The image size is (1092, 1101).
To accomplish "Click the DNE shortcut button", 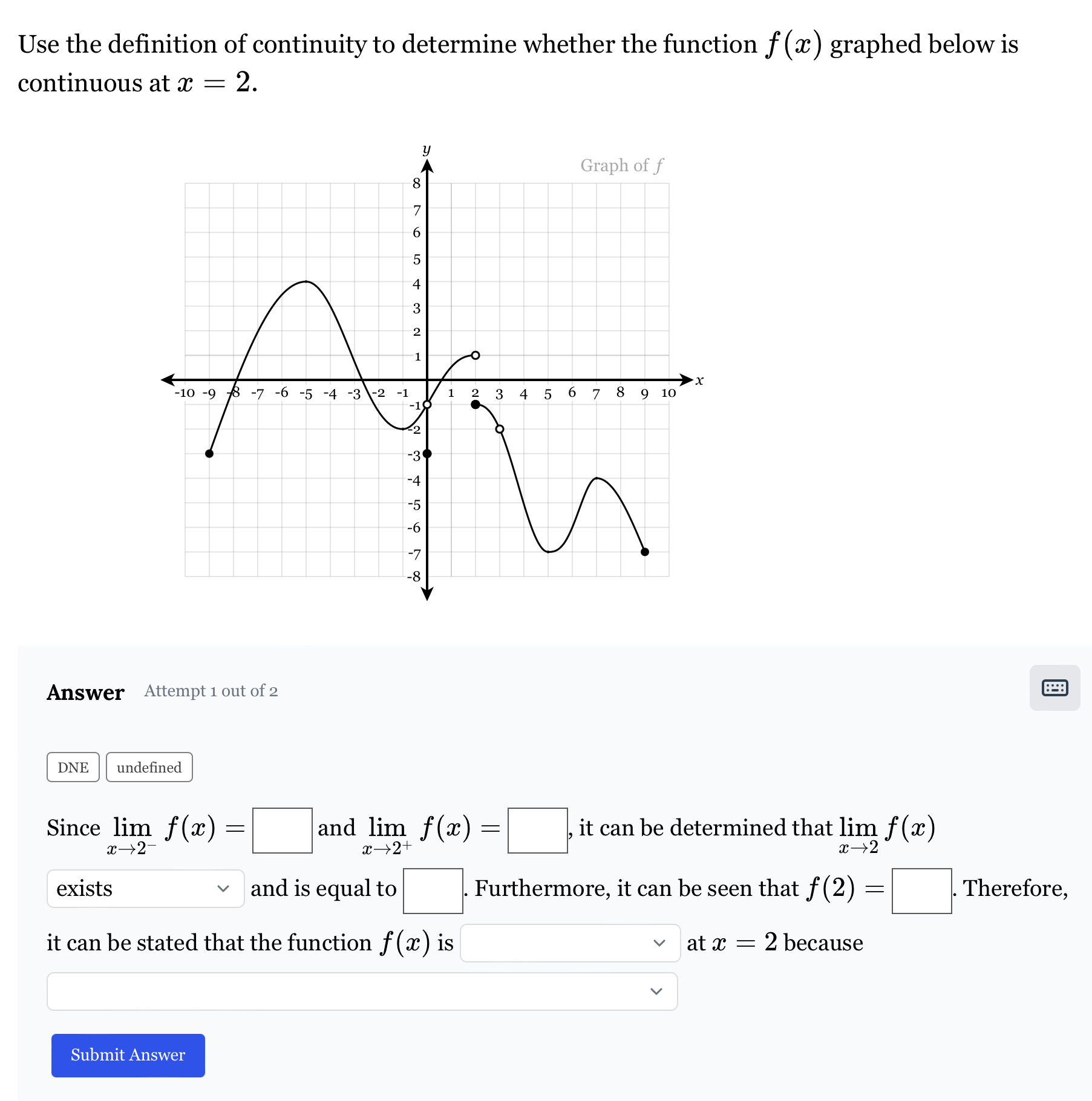I will coord(73,767).
